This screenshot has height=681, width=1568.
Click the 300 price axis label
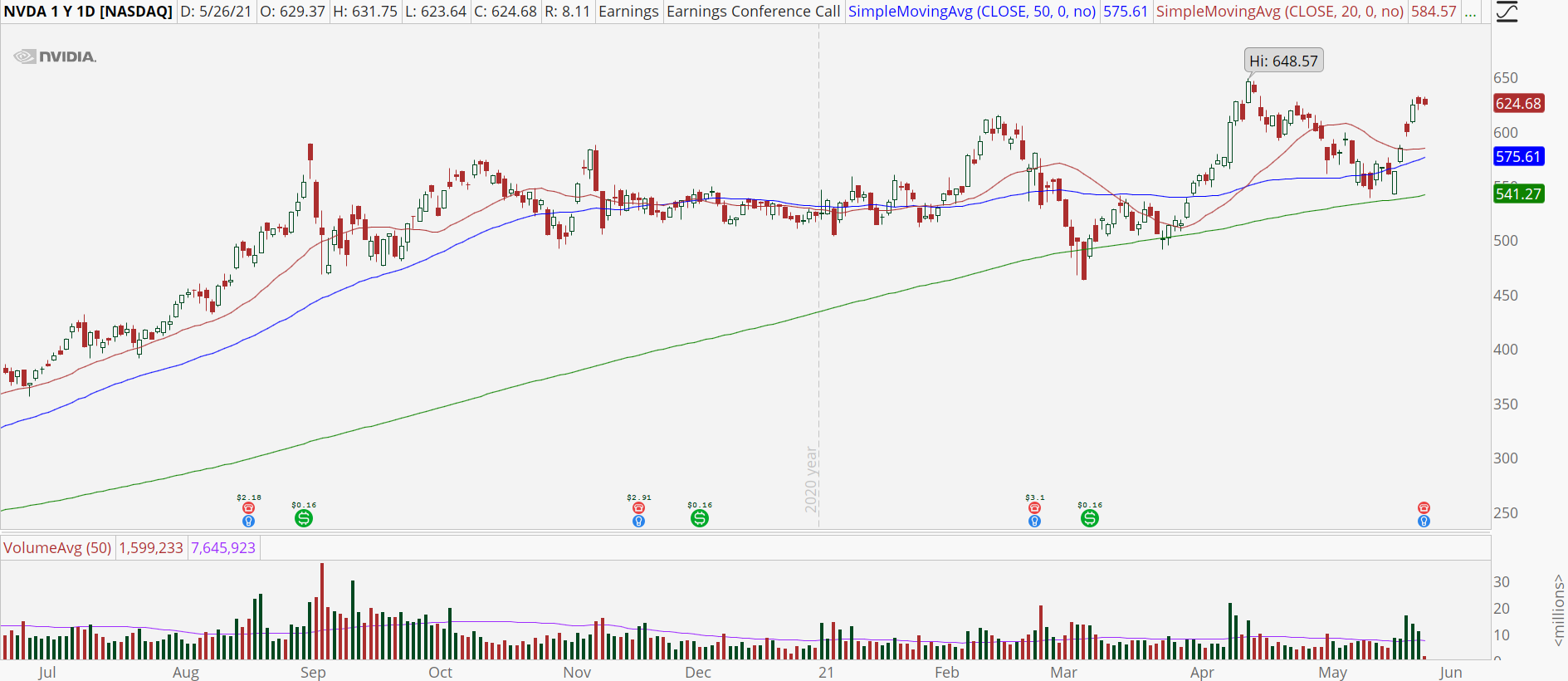(x=1506, y=458)
